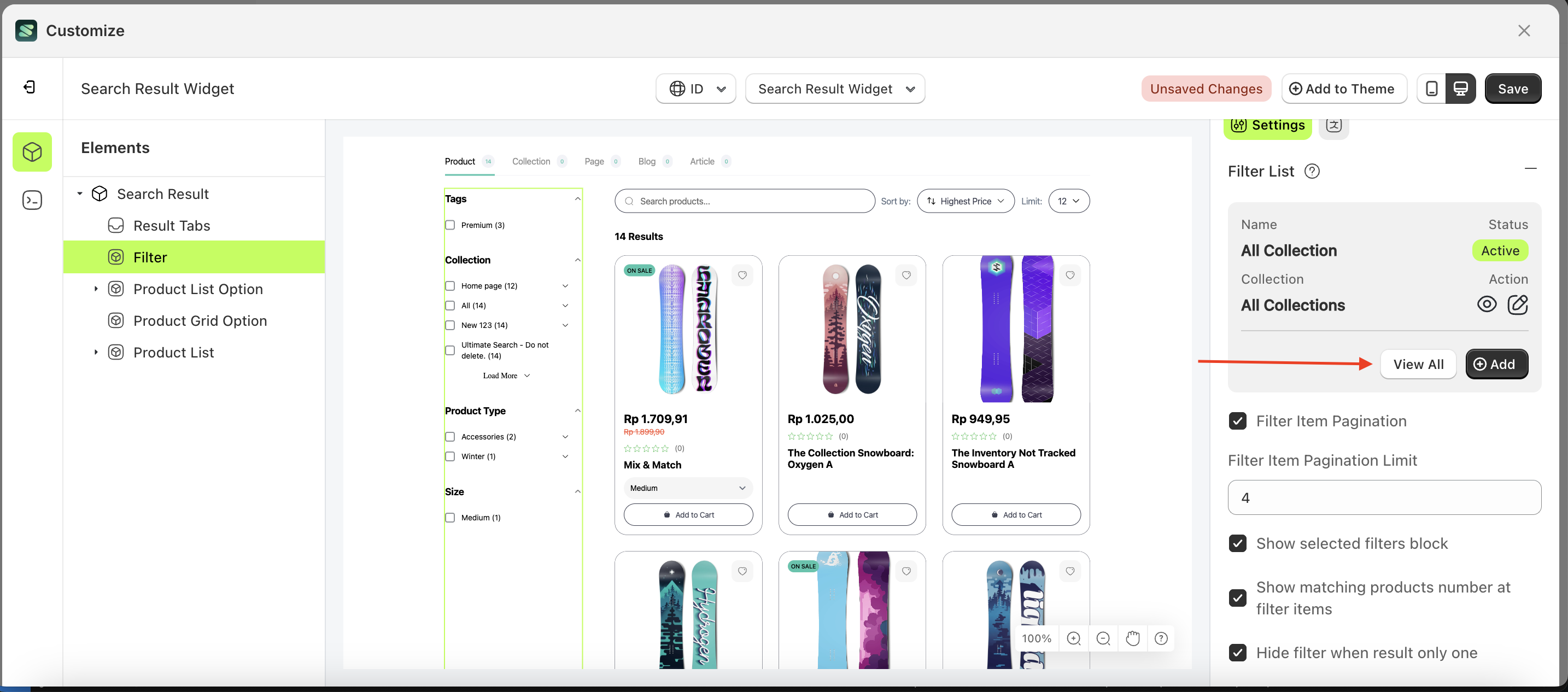This screenshot has width=1568, height=692.
Task: Select the zoom-in icon in canvas controls
Action: click(1073, 638)
